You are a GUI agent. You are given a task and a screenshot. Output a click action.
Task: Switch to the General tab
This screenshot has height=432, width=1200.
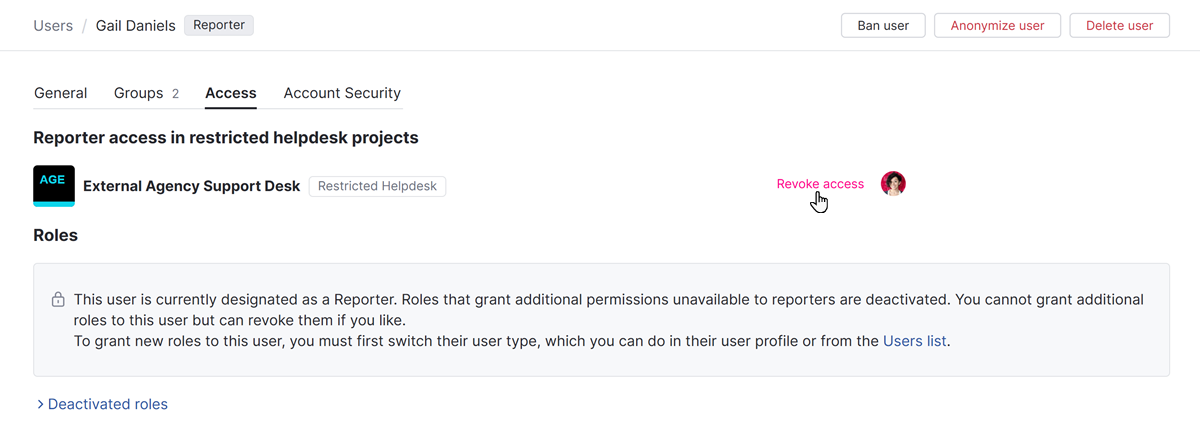coord(61,93)
